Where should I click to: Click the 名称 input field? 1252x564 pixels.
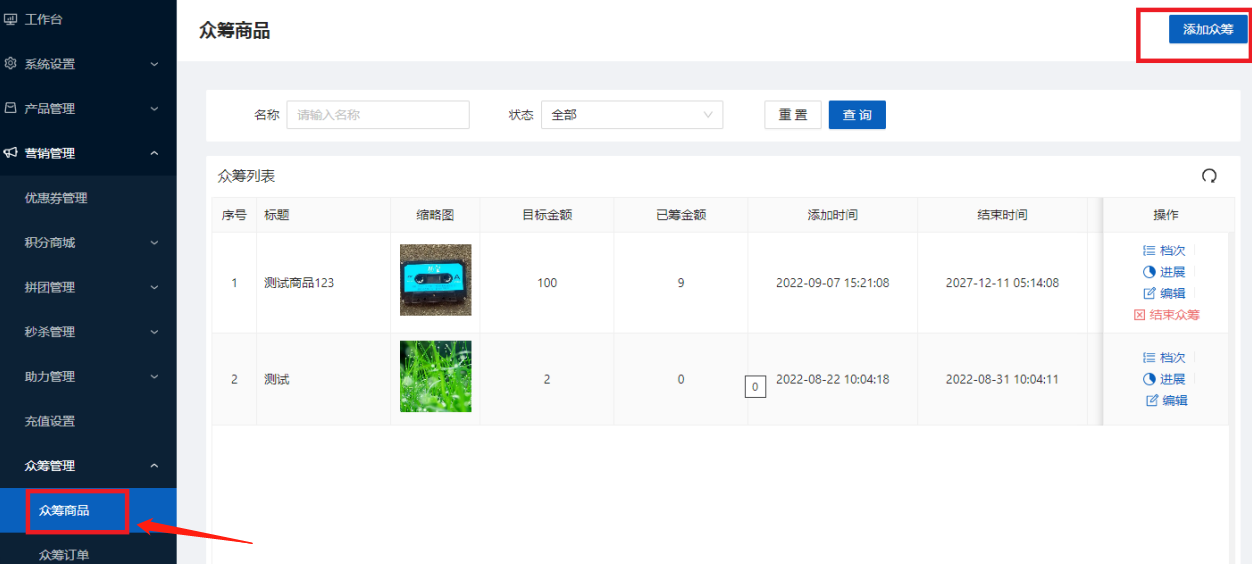[378, 115]
